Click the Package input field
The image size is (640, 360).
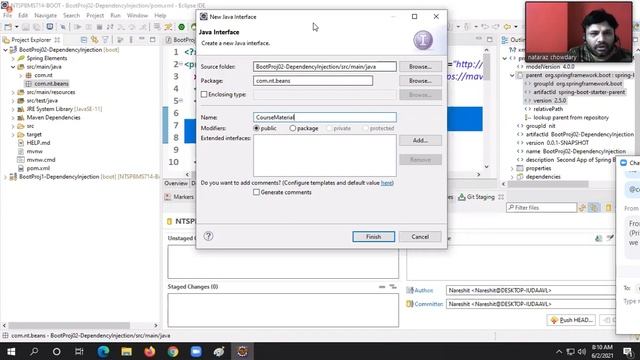[x=313, y=81]
